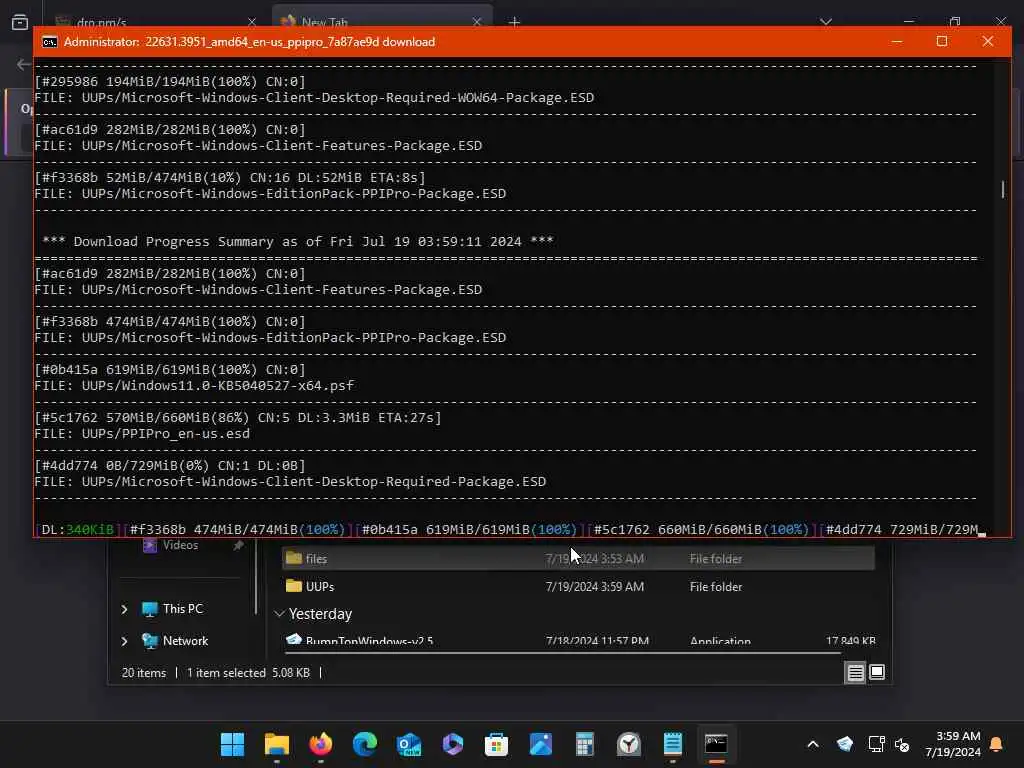Switch Explorer to details view
Image resolution: width=1024 pixels, height=768 pixels.
856,673
